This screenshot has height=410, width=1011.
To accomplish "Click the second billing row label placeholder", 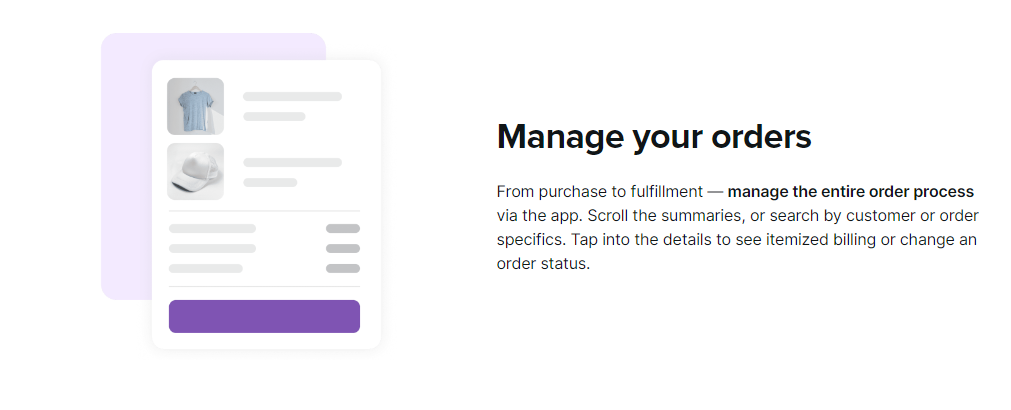I will [212, 249].
